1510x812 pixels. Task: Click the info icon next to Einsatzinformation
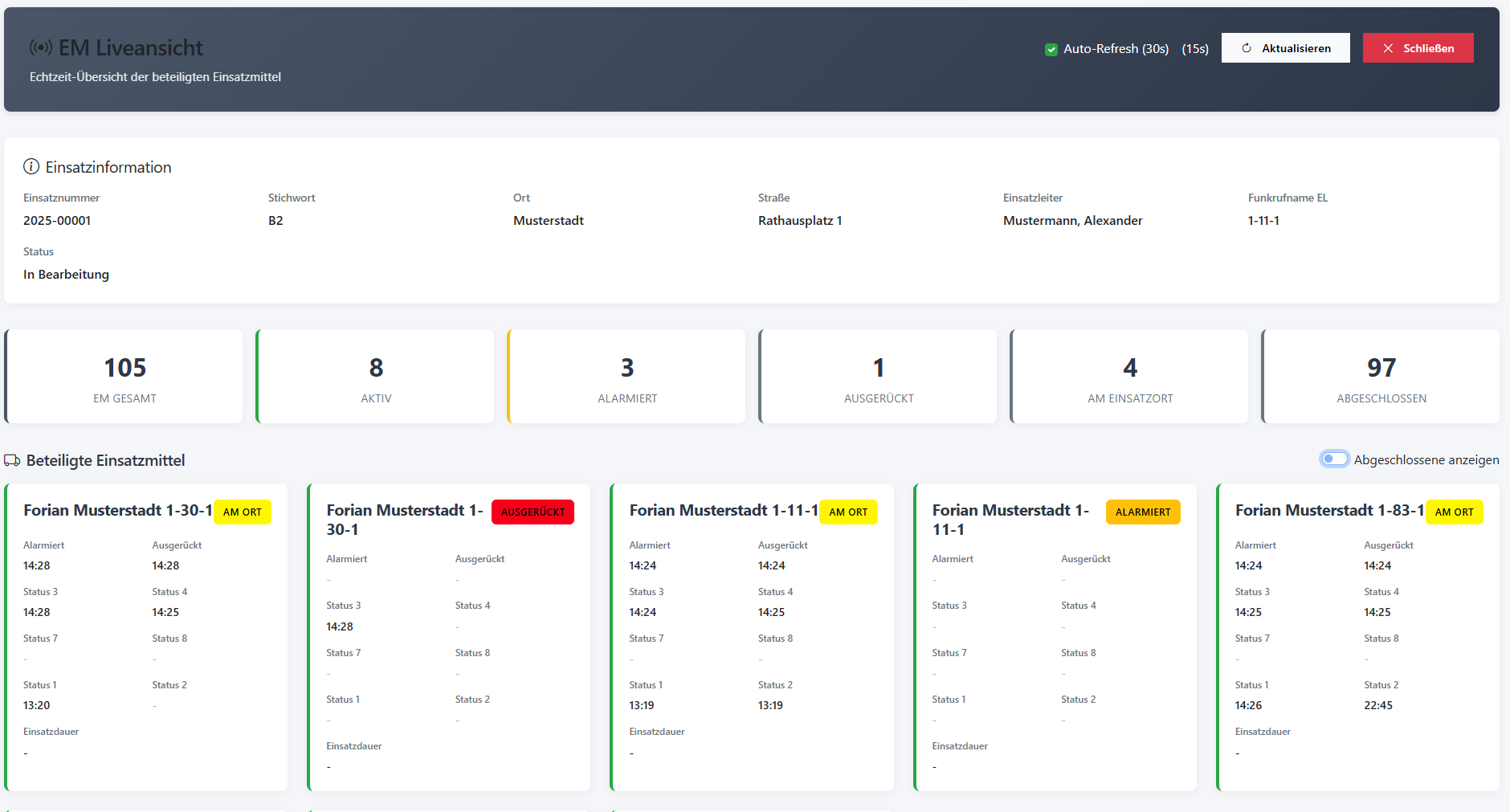(x=31, y=167)
